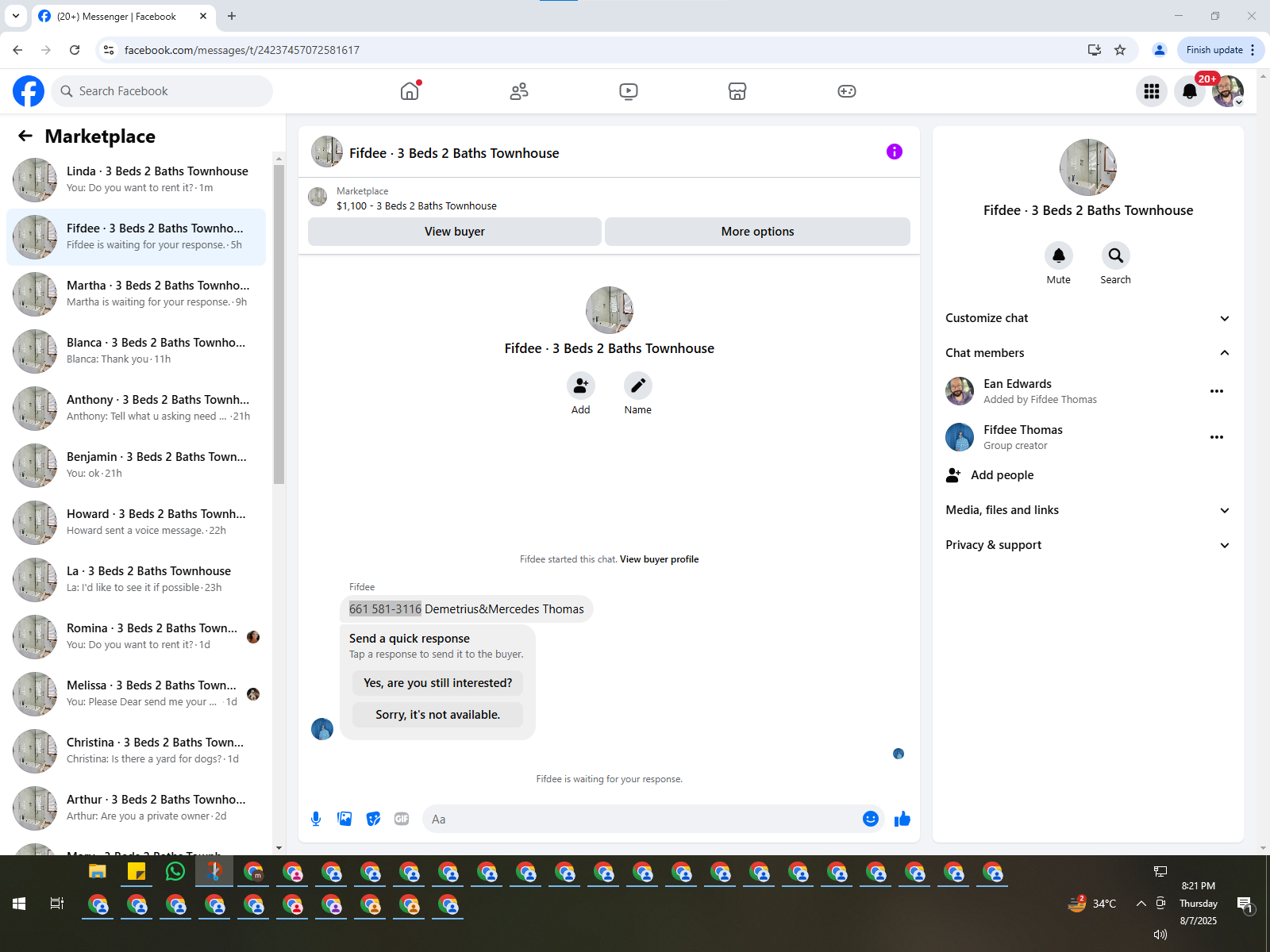This screenshot has height=952, width=1270.
Task: Go to the Home feed icon
Action: tap(410, 91)
